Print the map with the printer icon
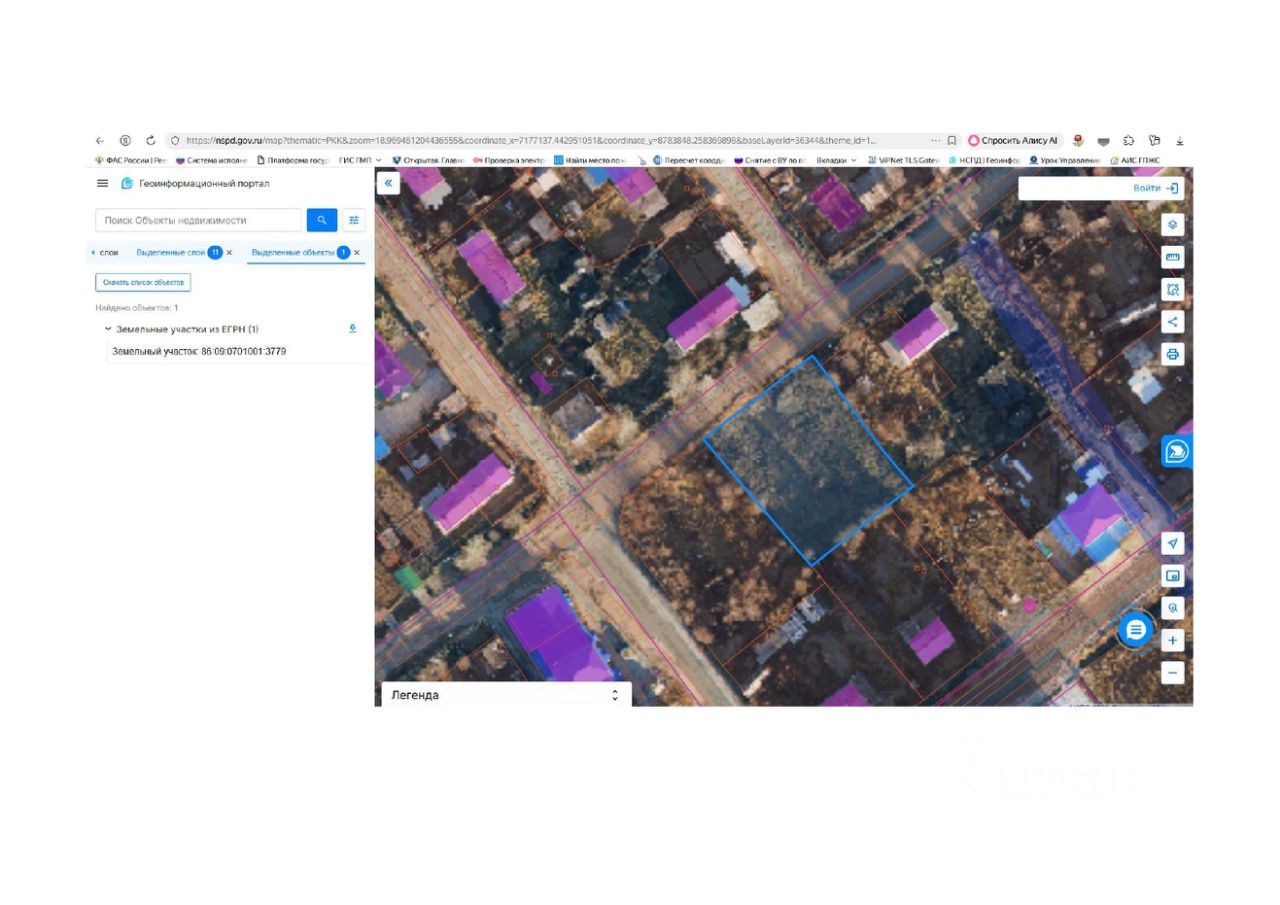 click(x=1173, y=354)
